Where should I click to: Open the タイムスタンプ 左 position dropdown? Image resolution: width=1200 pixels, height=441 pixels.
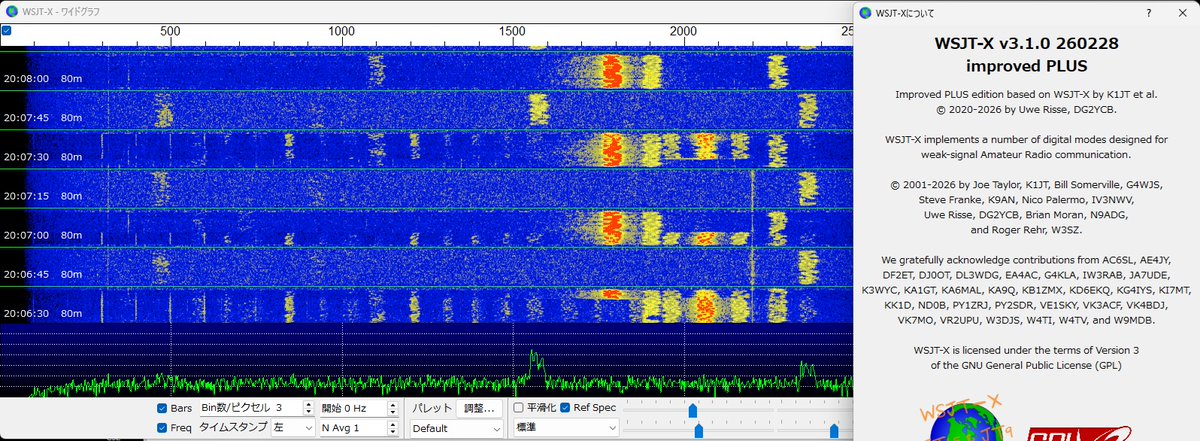coord(292,427)
